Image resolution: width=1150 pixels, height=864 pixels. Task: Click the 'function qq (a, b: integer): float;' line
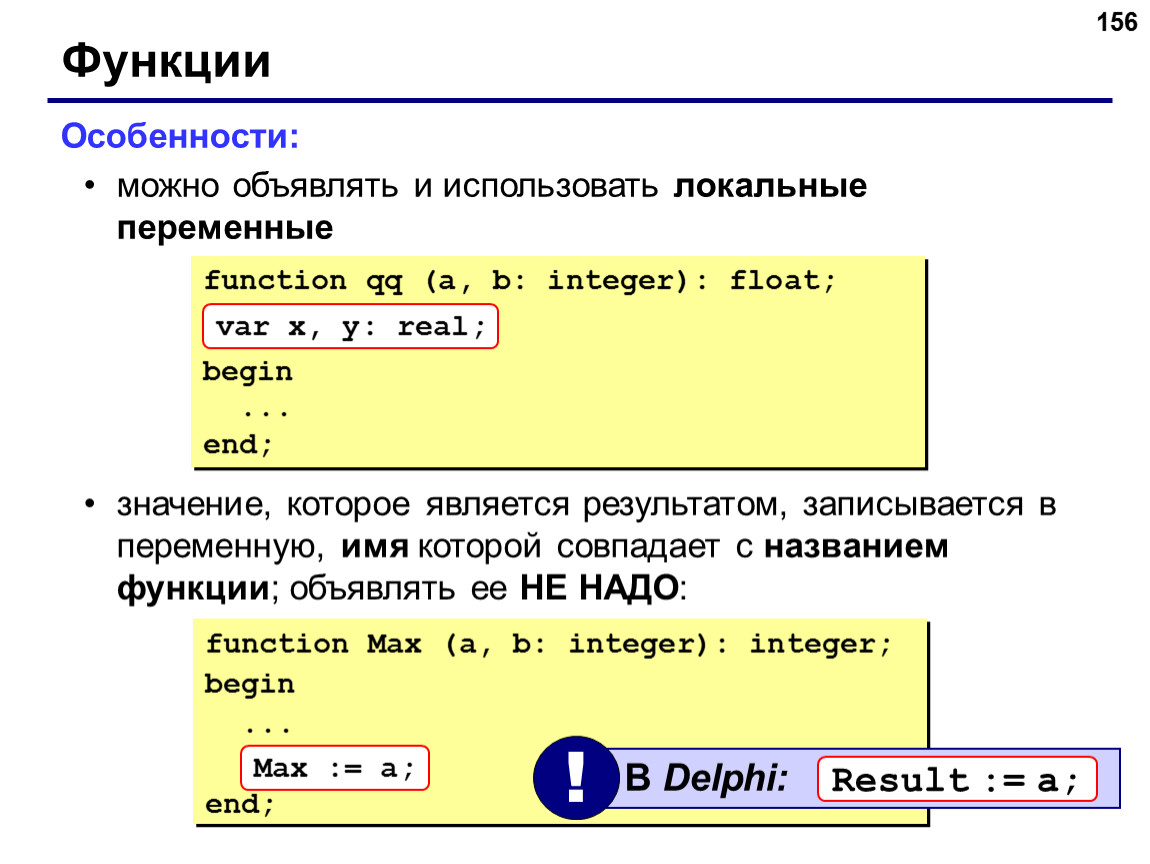pyautogui.click(x=520, y=281)
